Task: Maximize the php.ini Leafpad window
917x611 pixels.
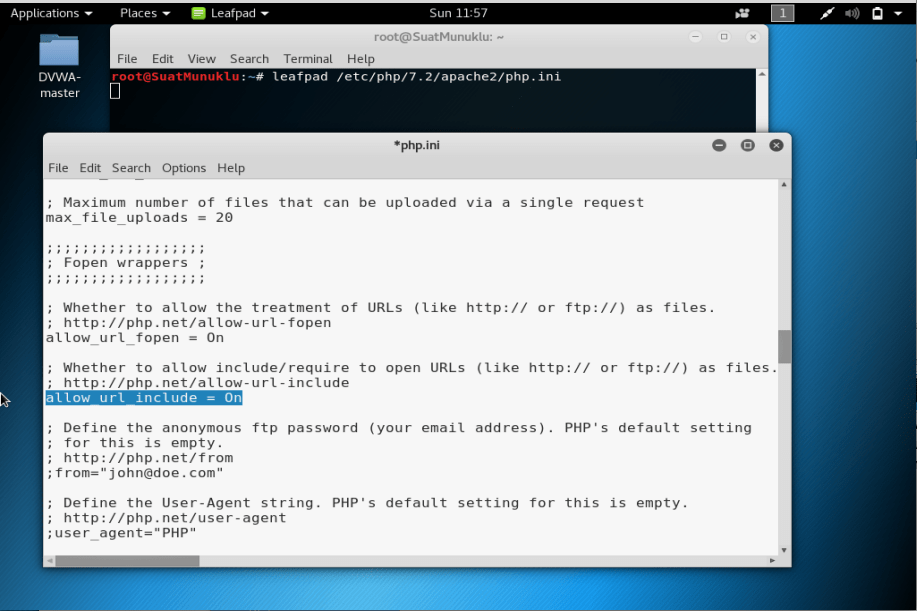Action: tap(747, 145)
